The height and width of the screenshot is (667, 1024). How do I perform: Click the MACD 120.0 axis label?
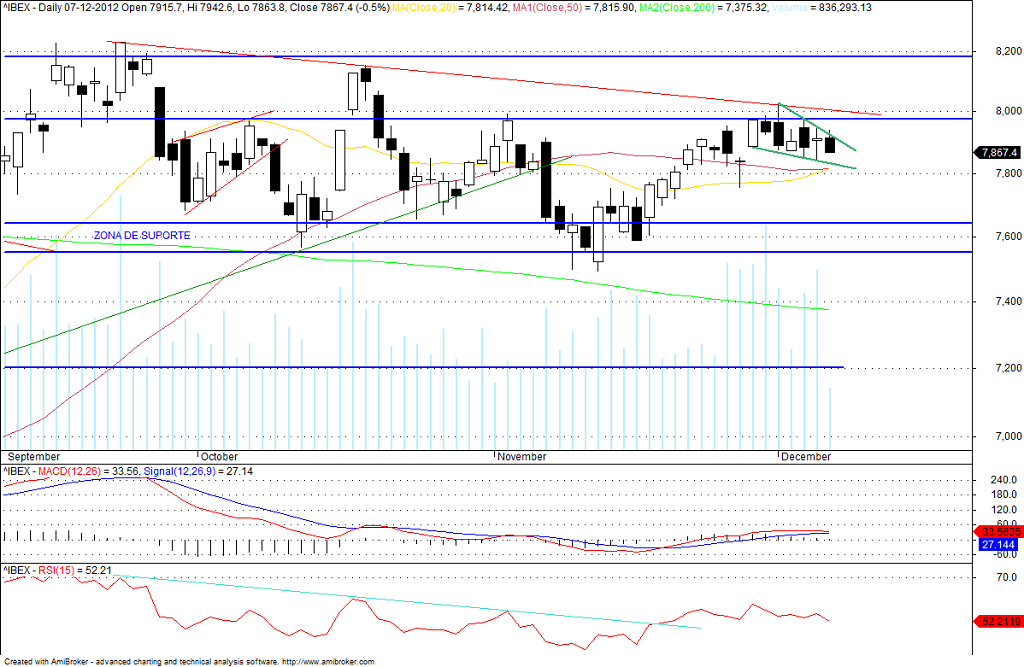1004,510
